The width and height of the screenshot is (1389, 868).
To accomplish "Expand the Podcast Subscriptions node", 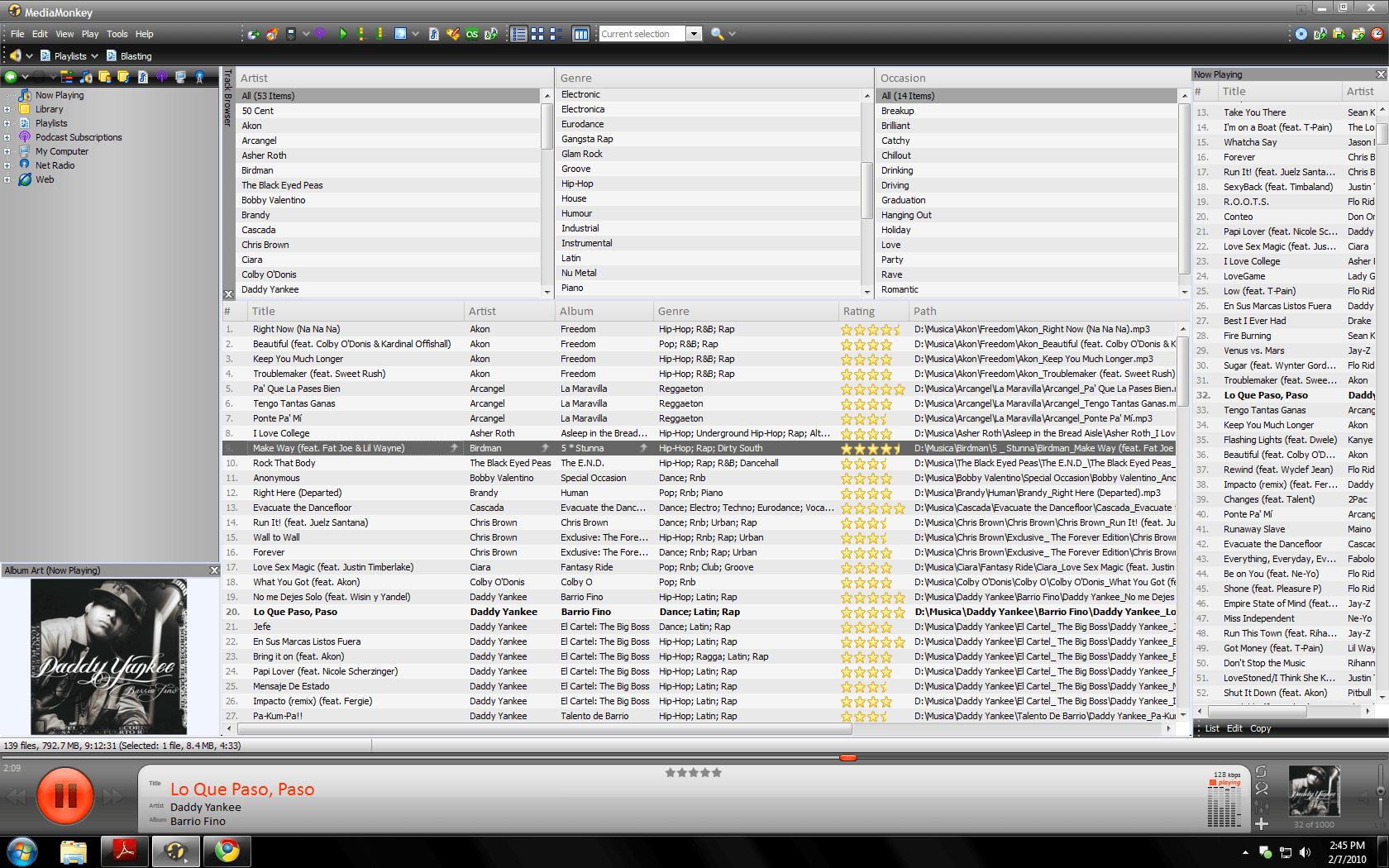I will 7,137.
